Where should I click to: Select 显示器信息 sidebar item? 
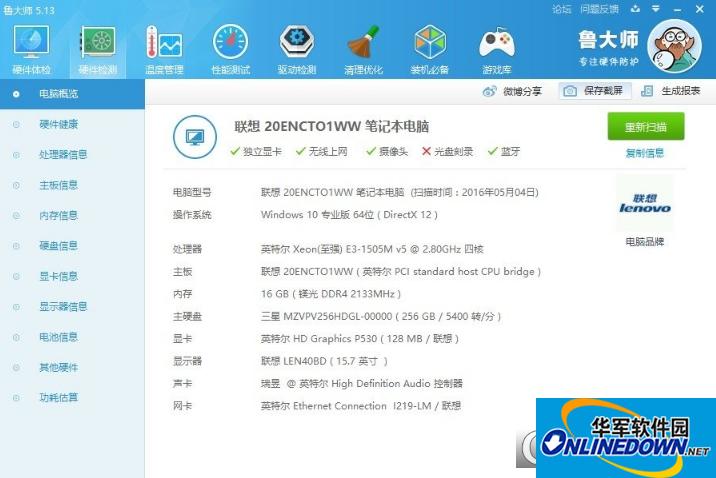(x=72, y=306)
